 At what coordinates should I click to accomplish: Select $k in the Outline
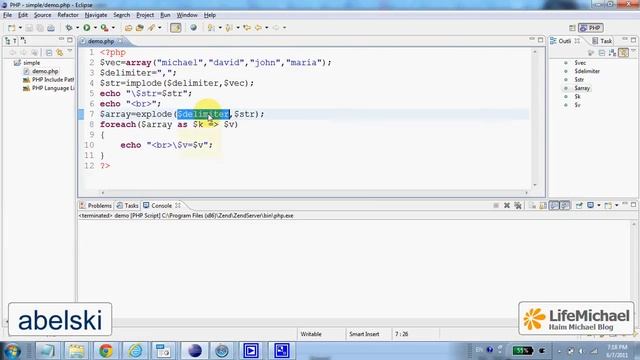pos(577,97)
